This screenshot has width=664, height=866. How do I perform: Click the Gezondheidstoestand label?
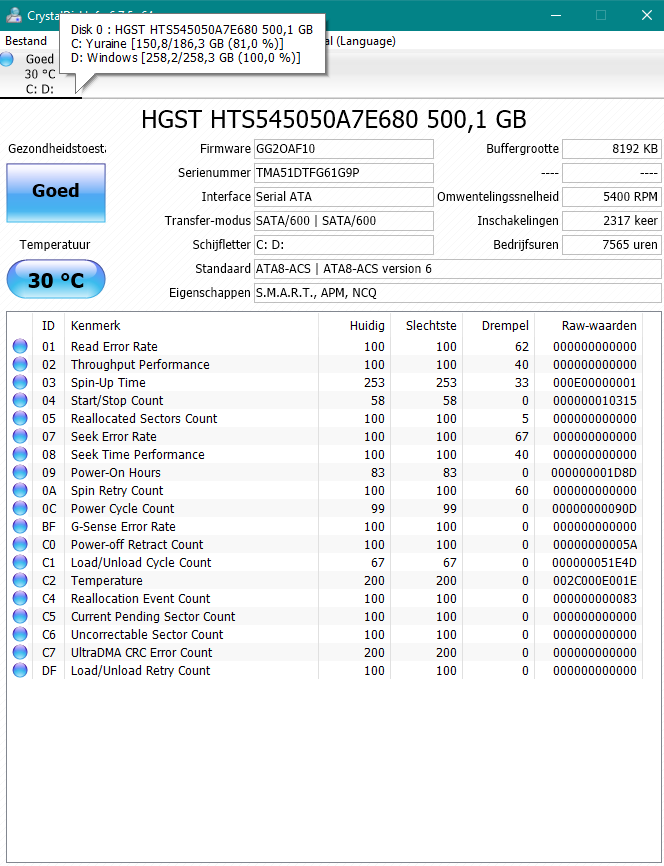tap(57, 149)
